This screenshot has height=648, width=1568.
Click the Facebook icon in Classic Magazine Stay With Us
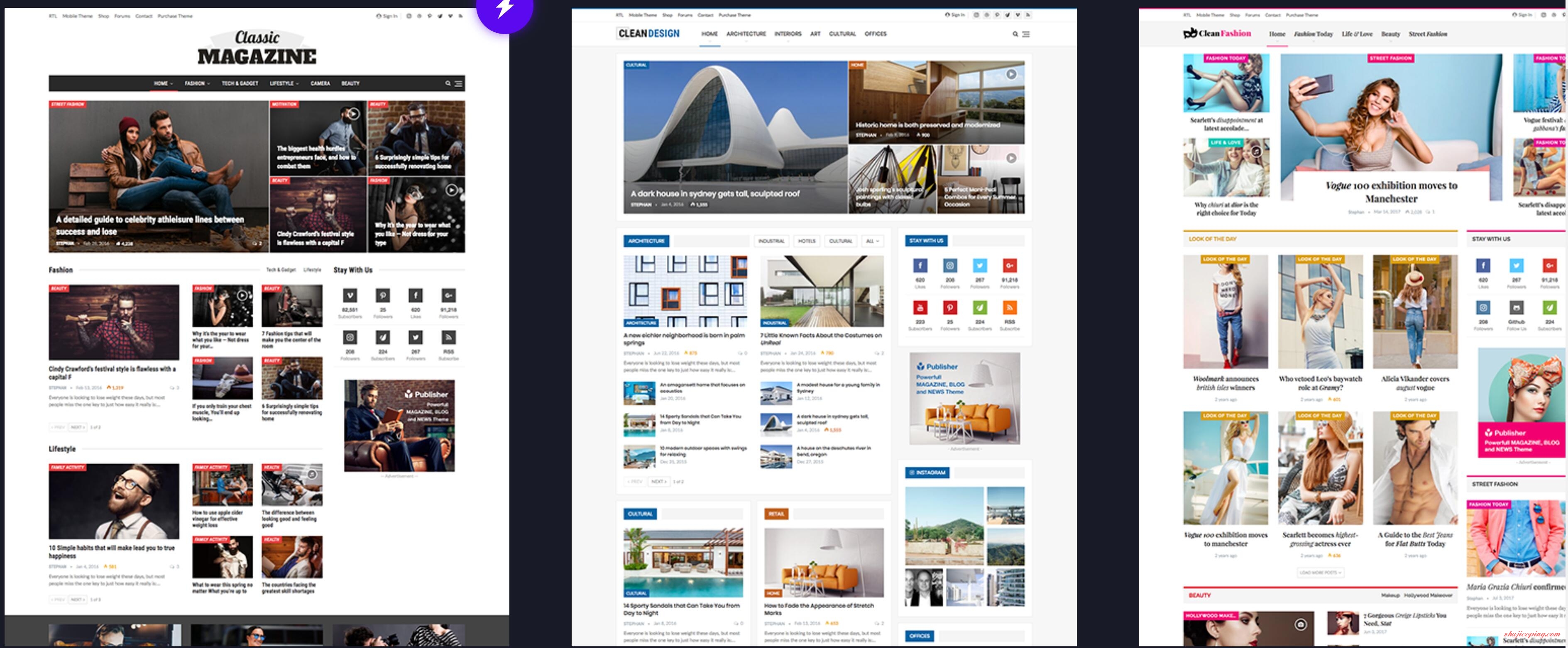coord(416,296)
